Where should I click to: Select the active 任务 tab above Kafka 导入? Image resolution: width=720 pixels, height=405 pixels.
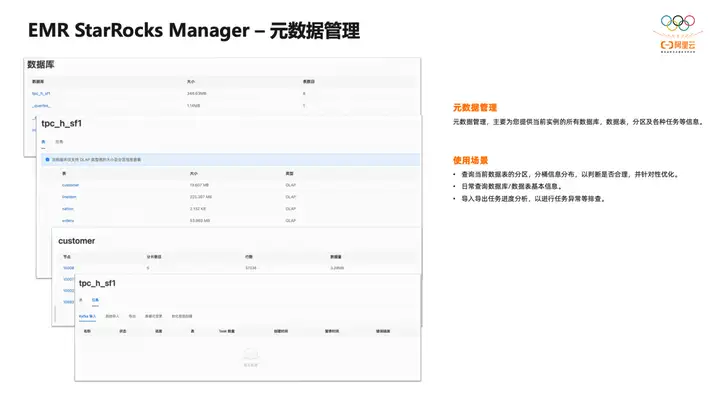(95, 300)
